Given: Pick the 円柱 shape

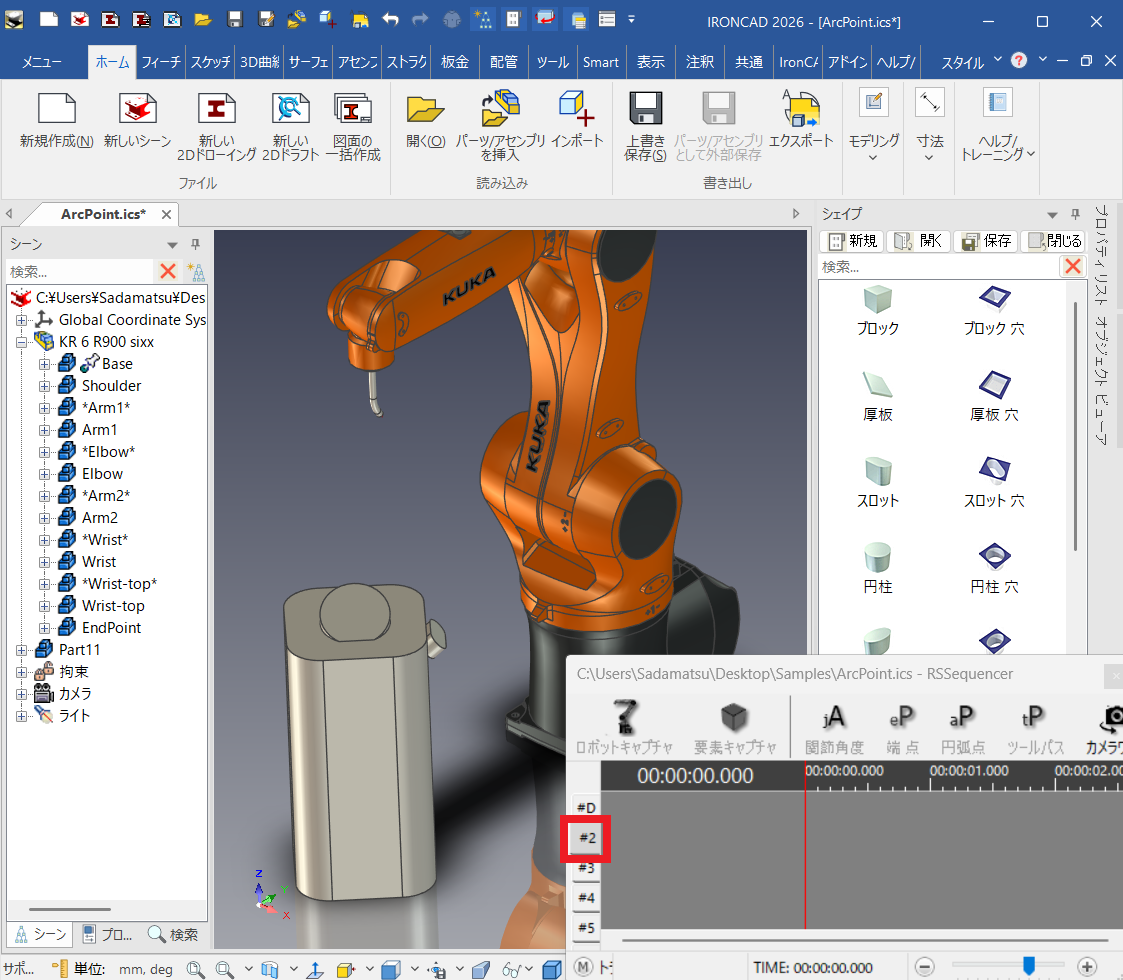Looking at the screenshot, I should 877,570.
